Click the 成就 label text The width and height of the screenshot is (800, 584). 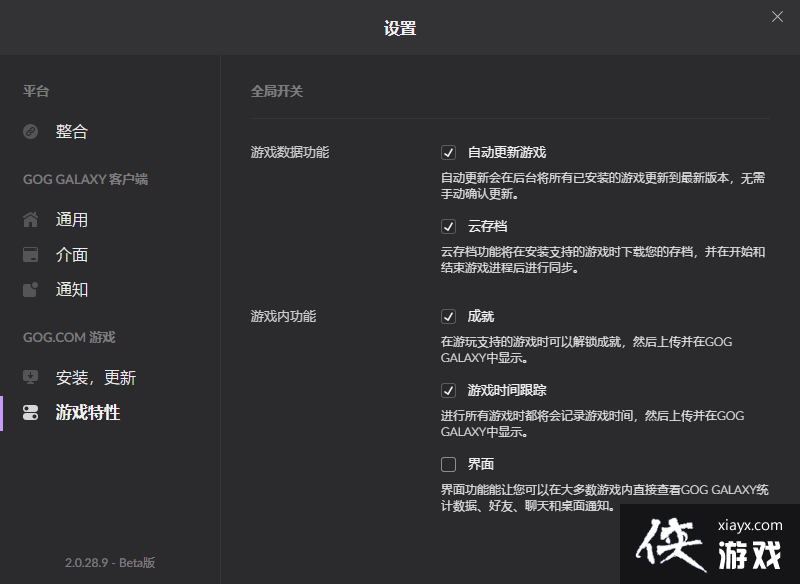[x=481, y=317]
